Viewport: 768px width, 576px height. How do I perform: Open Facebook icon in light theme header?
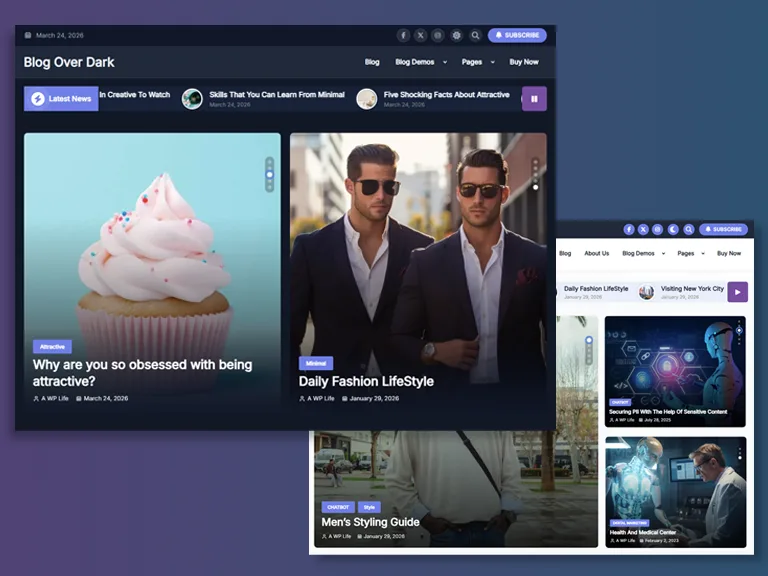pos(628,229)
